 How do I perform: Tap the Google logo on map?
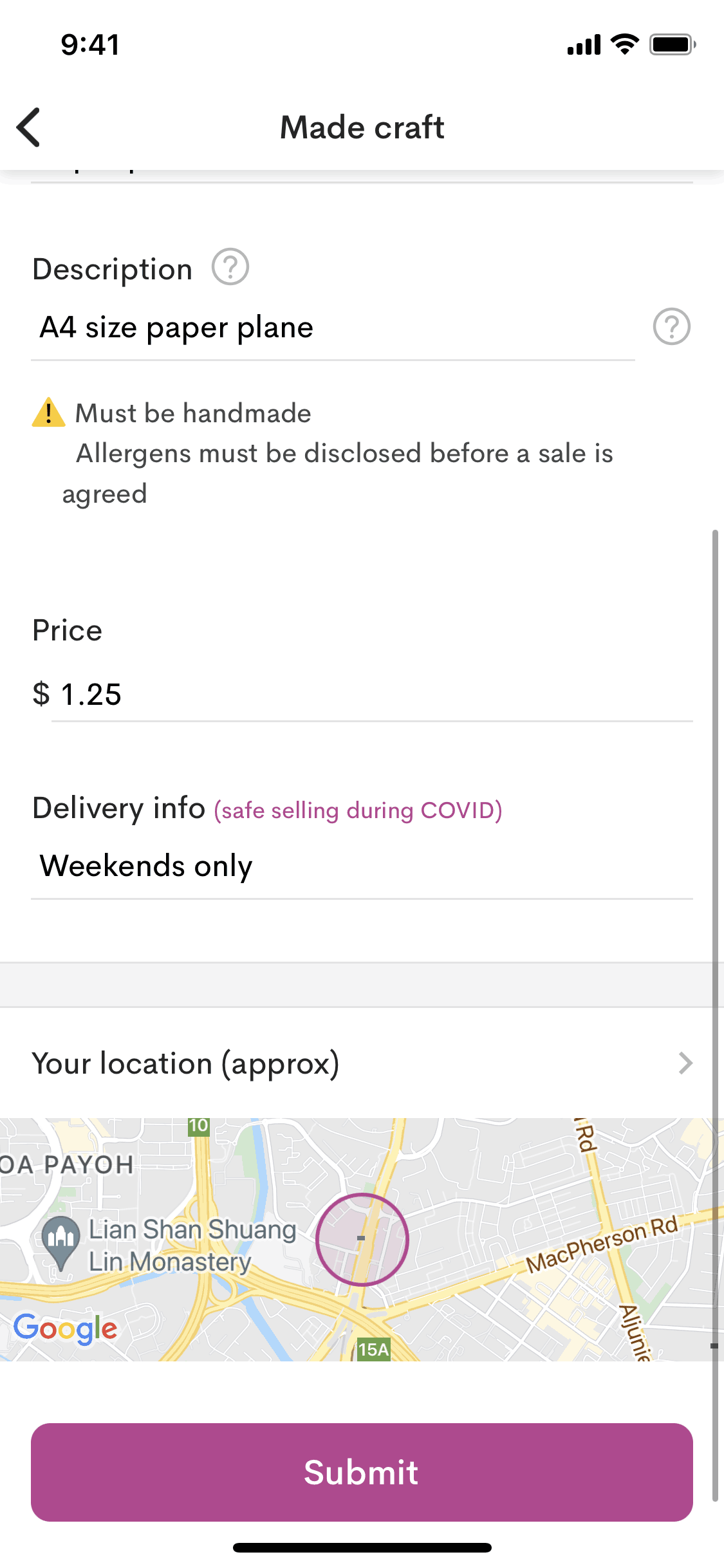66,1327
